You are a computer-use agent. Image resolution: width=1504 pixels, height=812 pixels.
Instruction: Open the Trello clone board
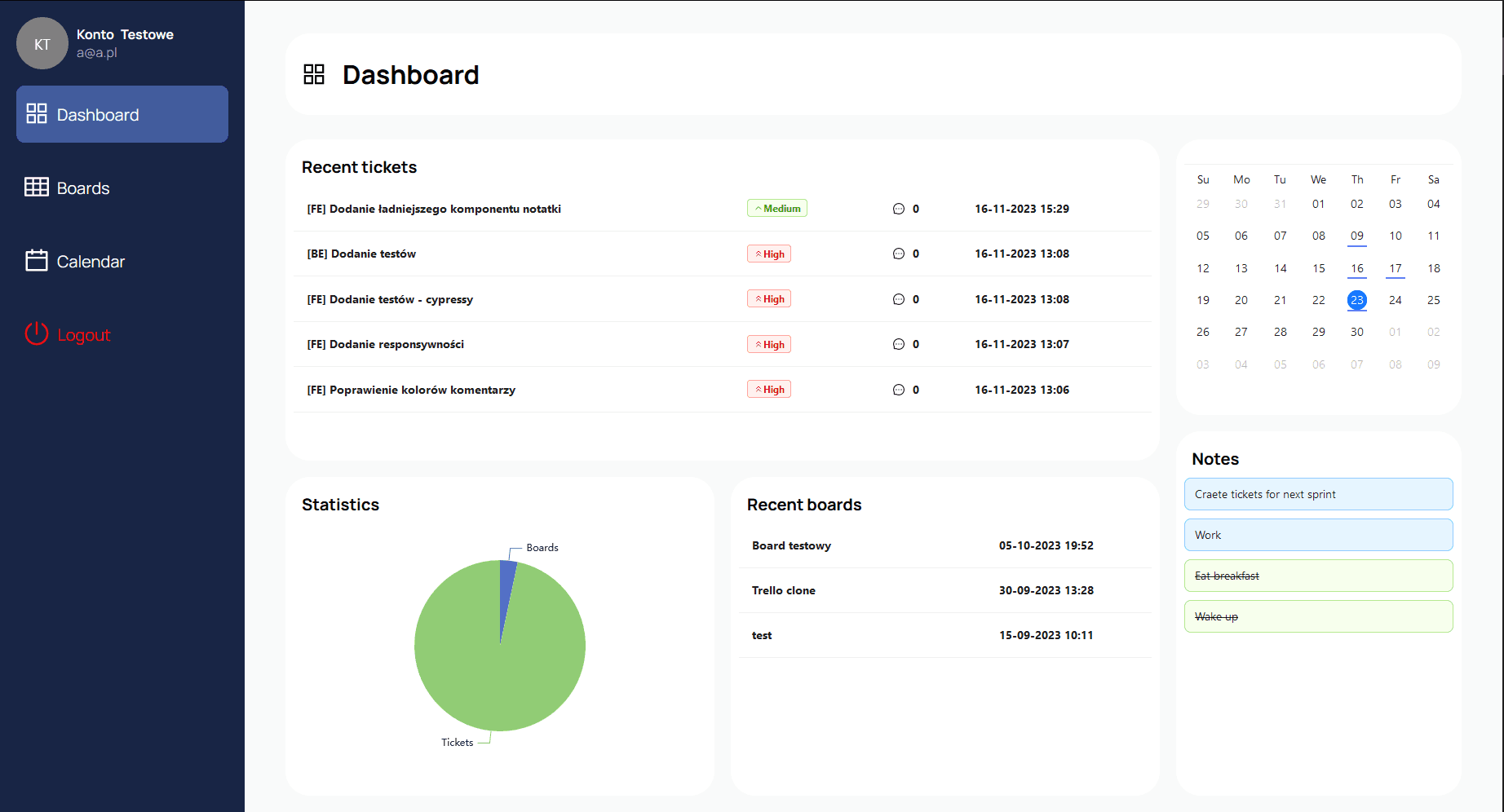pos(784,590)
